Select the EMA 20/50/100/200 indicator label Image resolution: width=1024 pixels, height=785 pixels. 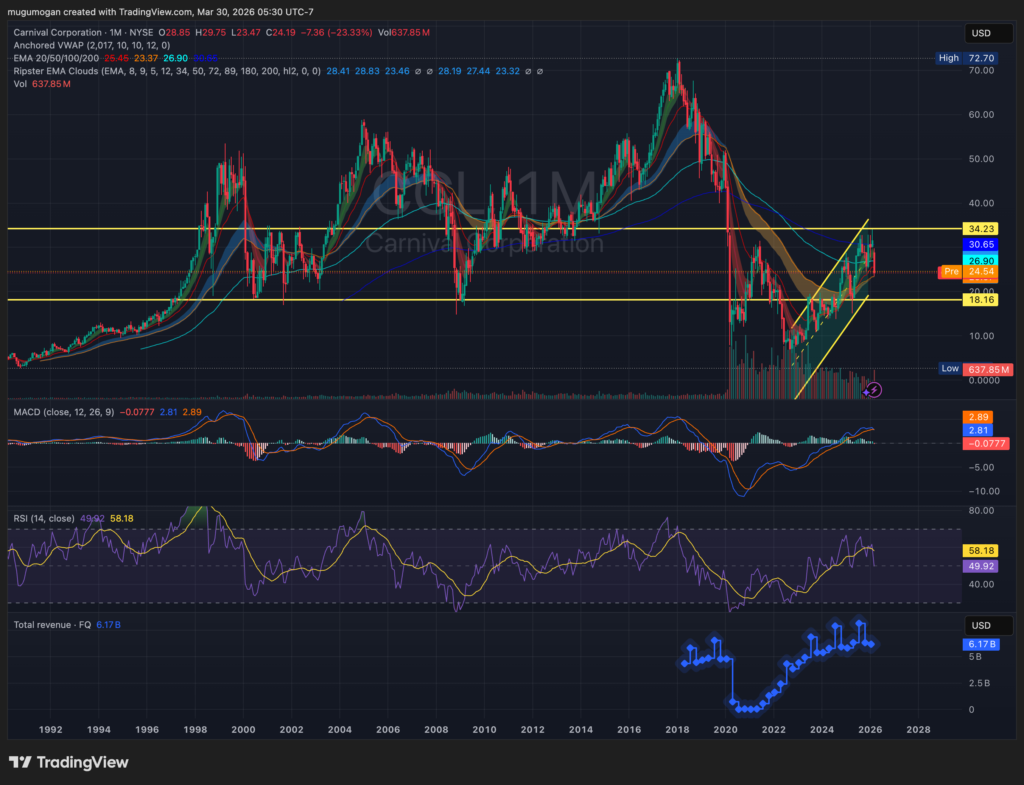coord(56,59)
